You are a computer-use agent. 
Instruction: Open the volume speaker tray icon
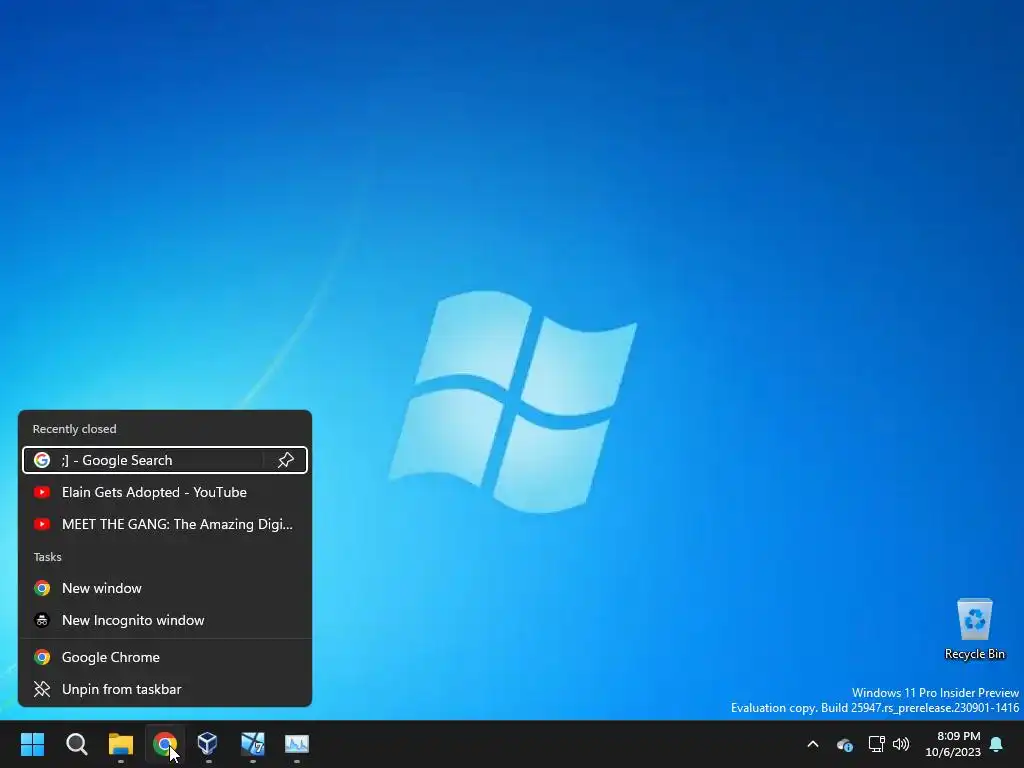point(901,744)
